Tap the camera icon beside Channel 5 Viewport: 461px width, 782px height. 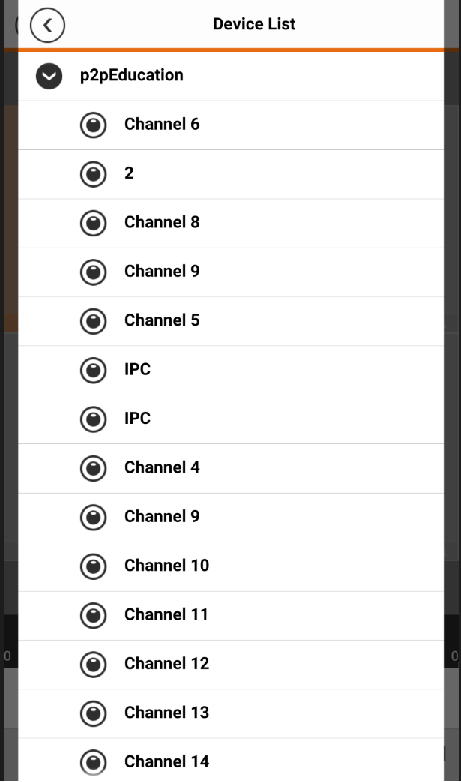click(x=93, y=321)
